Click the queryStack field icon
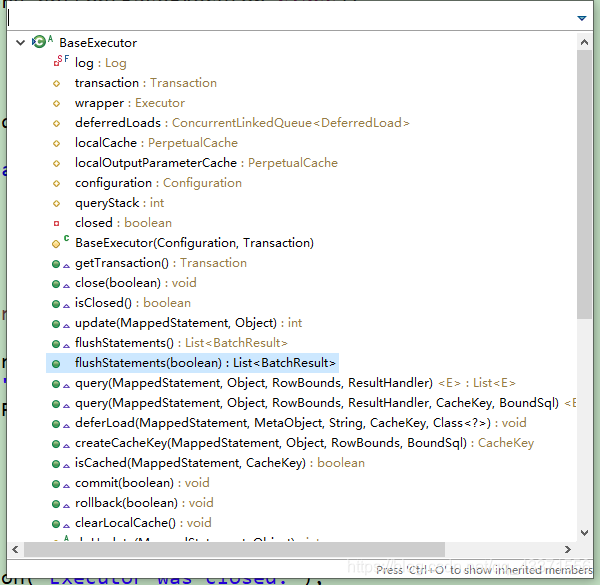Viewport: 600px width, 585px height. point(56,203)
